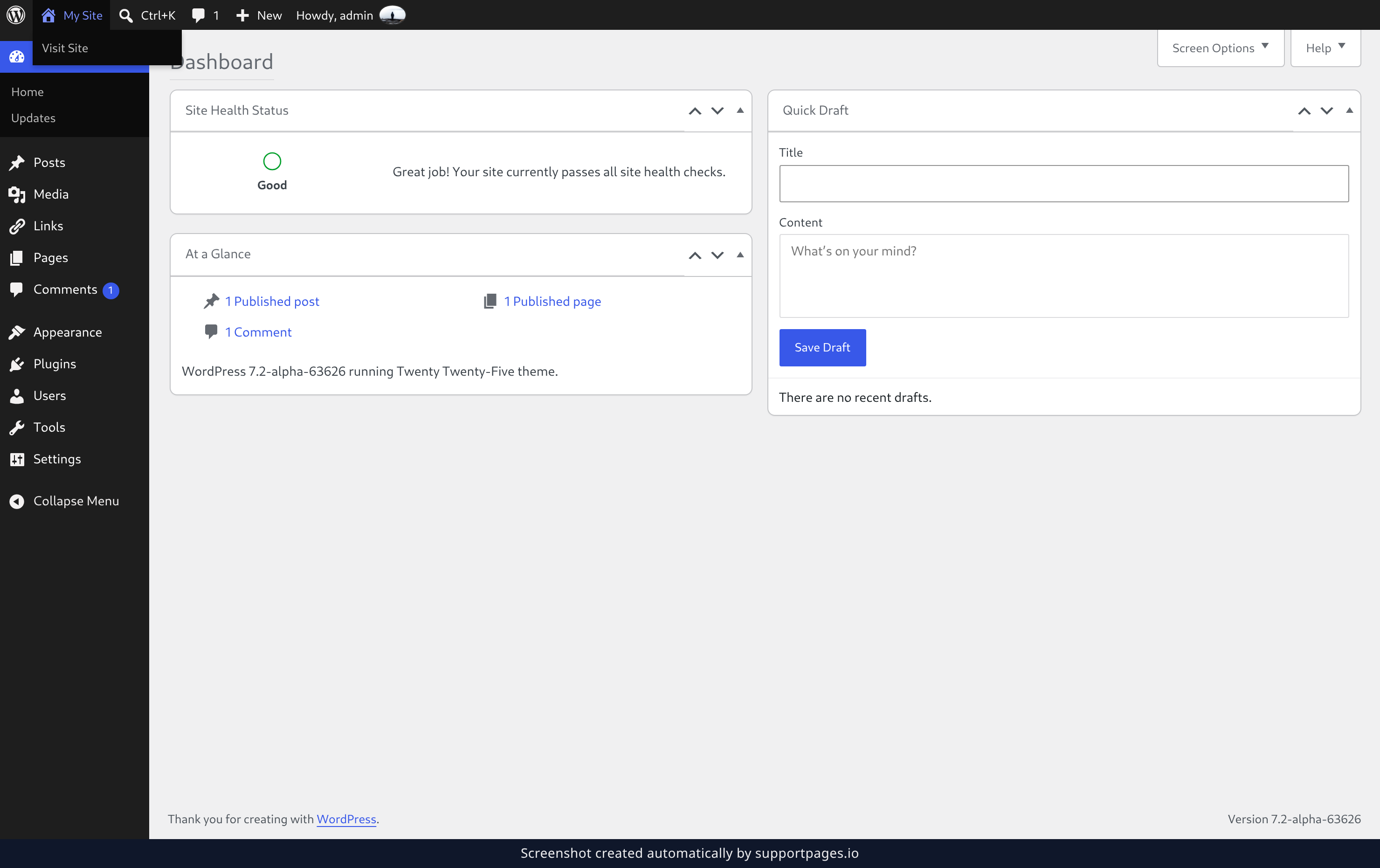Click the Collapse Menu arrow icon
This screenshot has width=1380, height=868.
pyautogui.click(x=17, y=501)
